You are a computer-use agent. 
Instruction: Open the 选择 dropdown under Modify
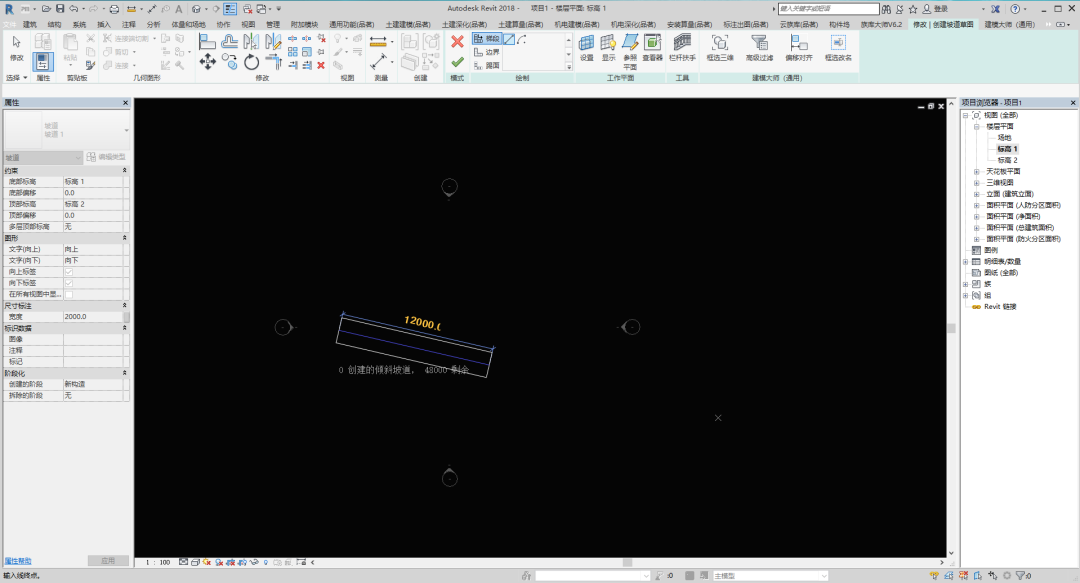tap(17, 78)
